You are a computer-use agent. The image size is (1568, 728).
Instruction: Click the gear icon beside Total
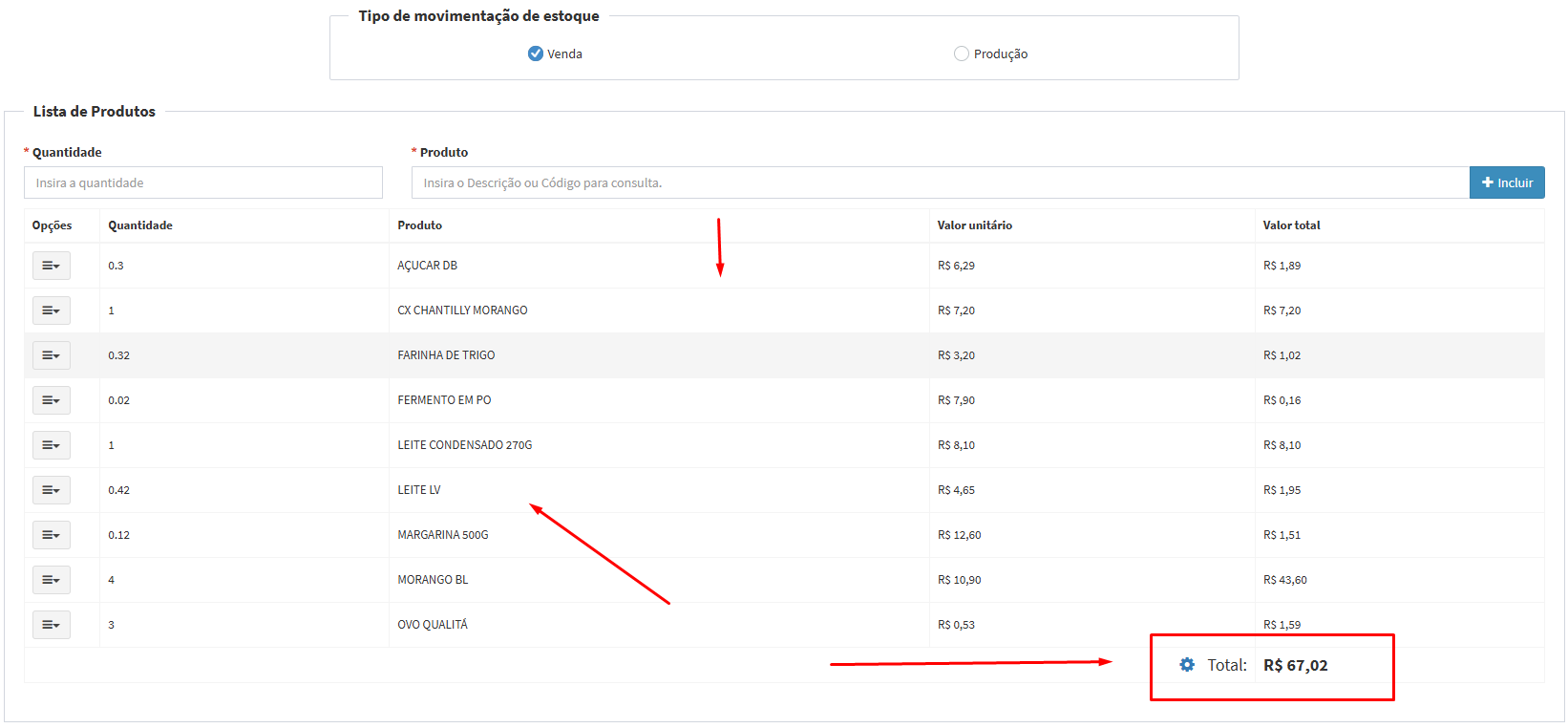[1187, 665]
